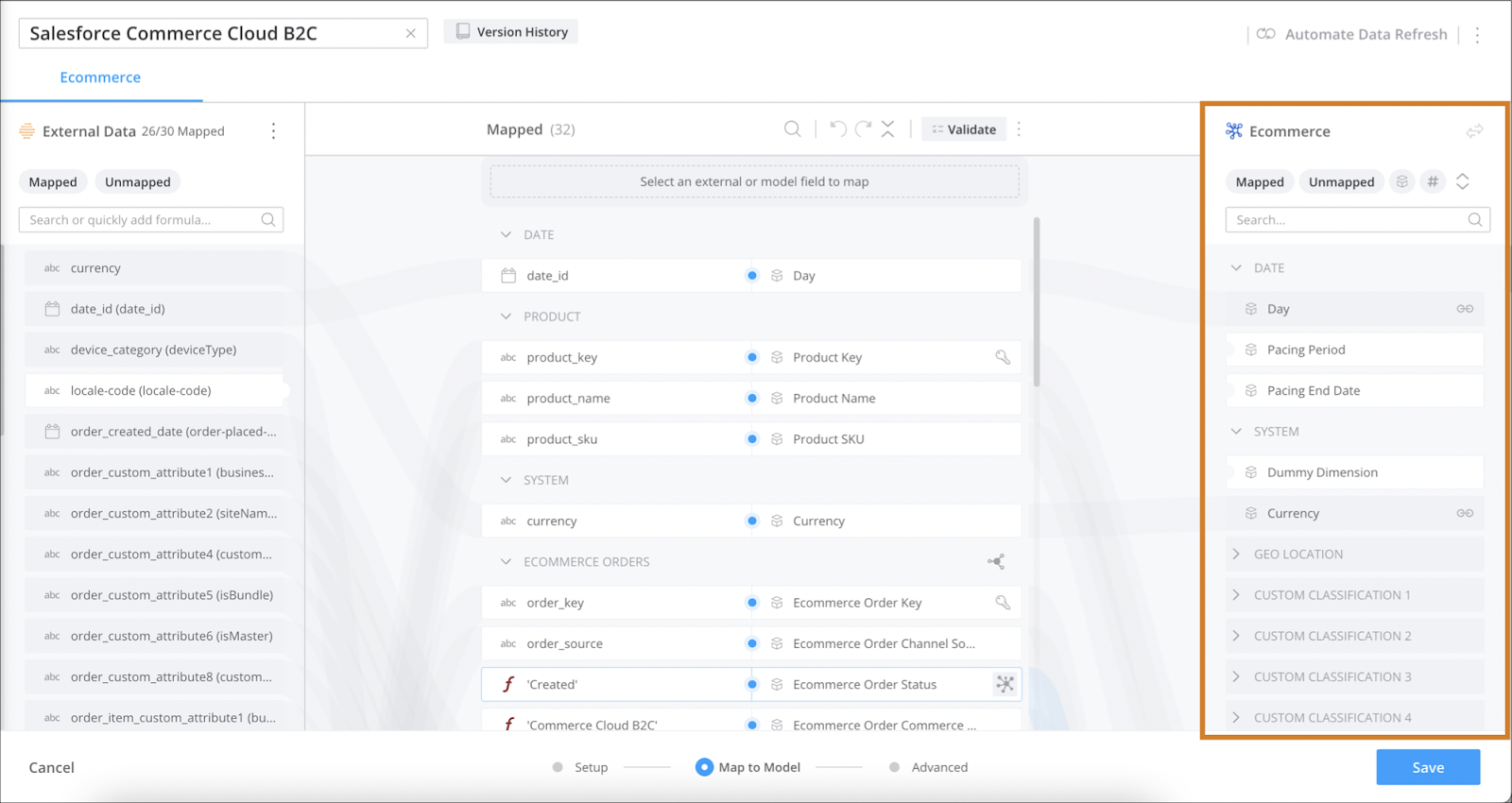Select the Pacing Period model field
The height and width of the screenshot is (803, 1512).
(1354, 350)
